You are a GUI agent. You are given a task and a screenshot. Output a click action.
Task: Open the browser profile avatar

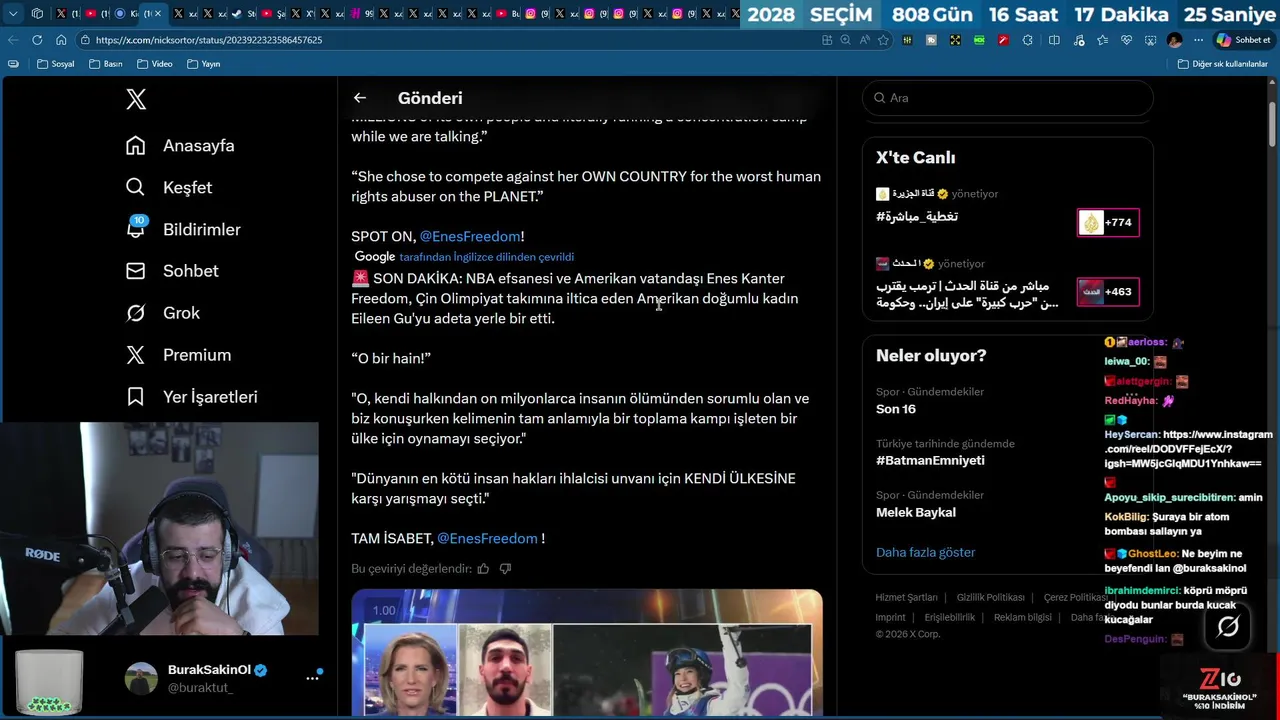click(x=1174, y=40)
